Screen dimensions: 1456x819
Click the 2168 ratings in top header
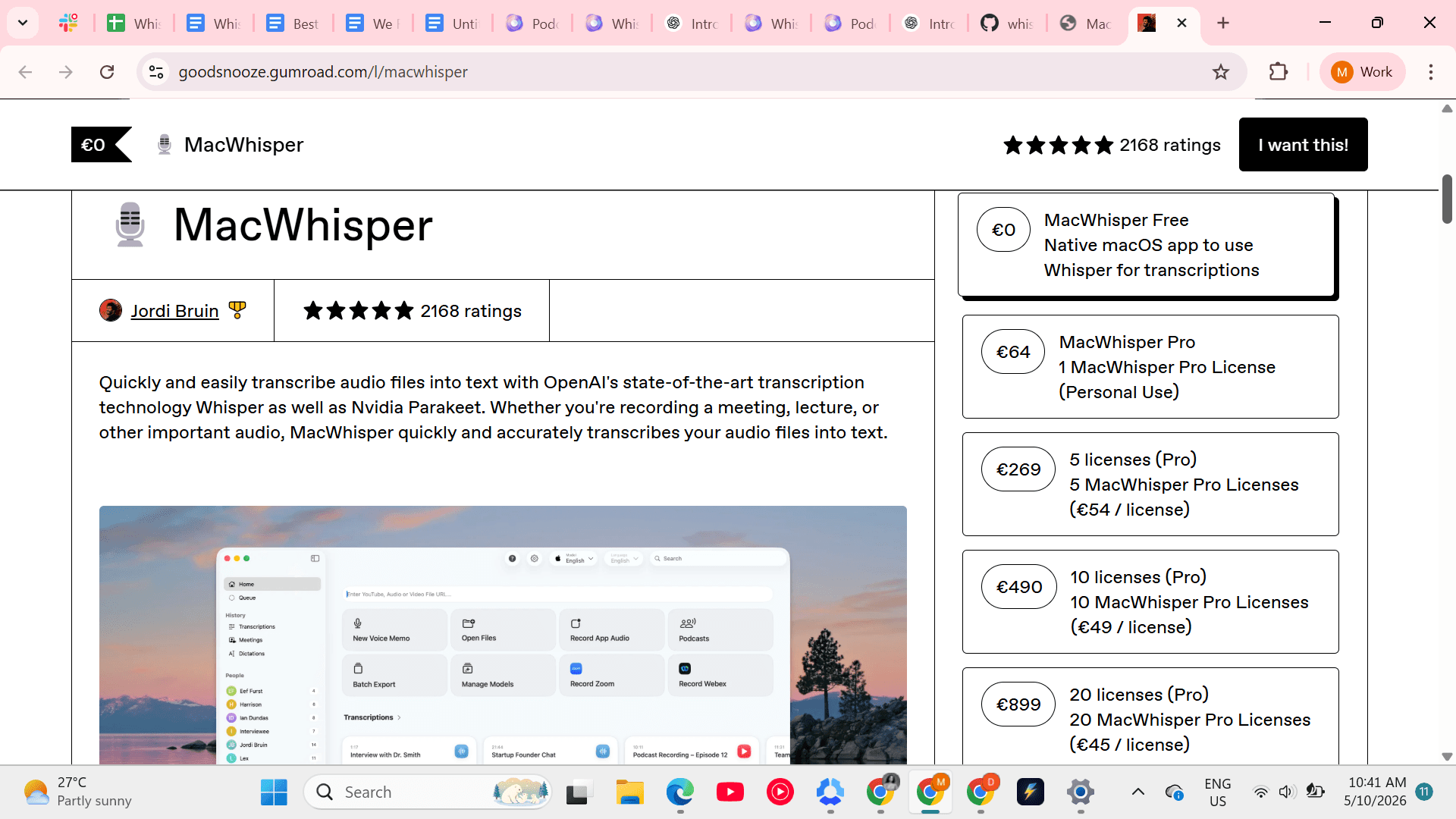click(x=1169, y=145)
